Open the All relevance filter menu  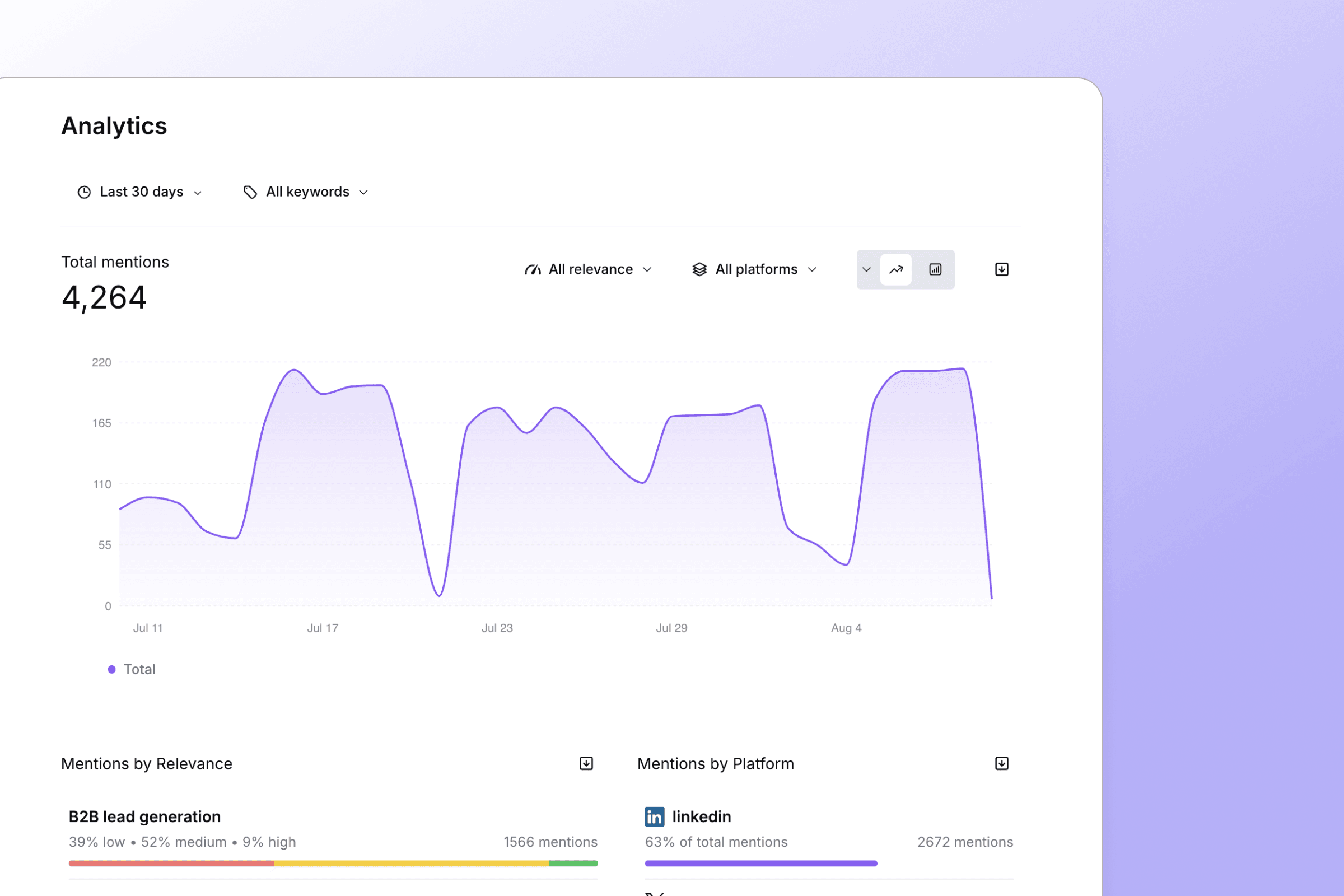589,269
